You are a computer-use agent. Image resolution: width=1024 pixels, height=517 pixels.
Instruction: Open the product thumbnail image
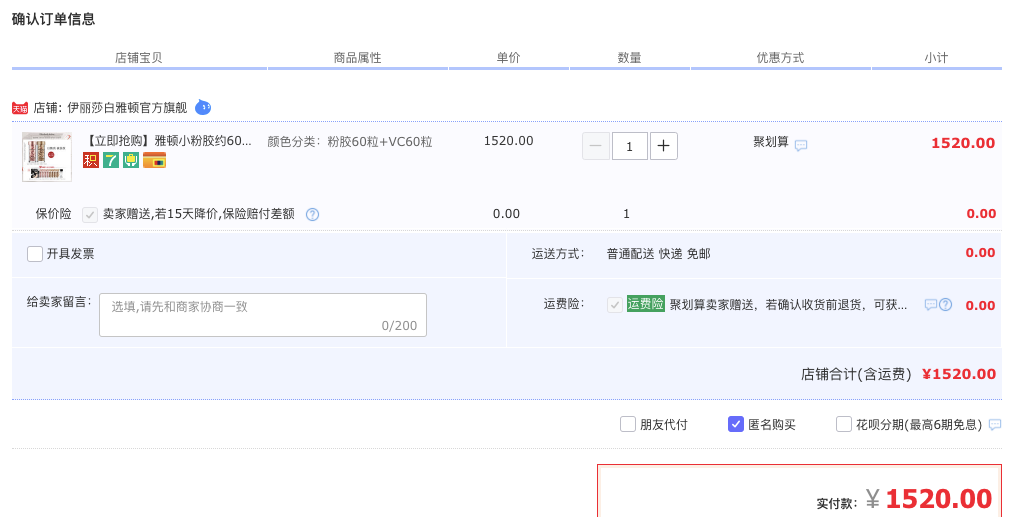tap(47, 157)
